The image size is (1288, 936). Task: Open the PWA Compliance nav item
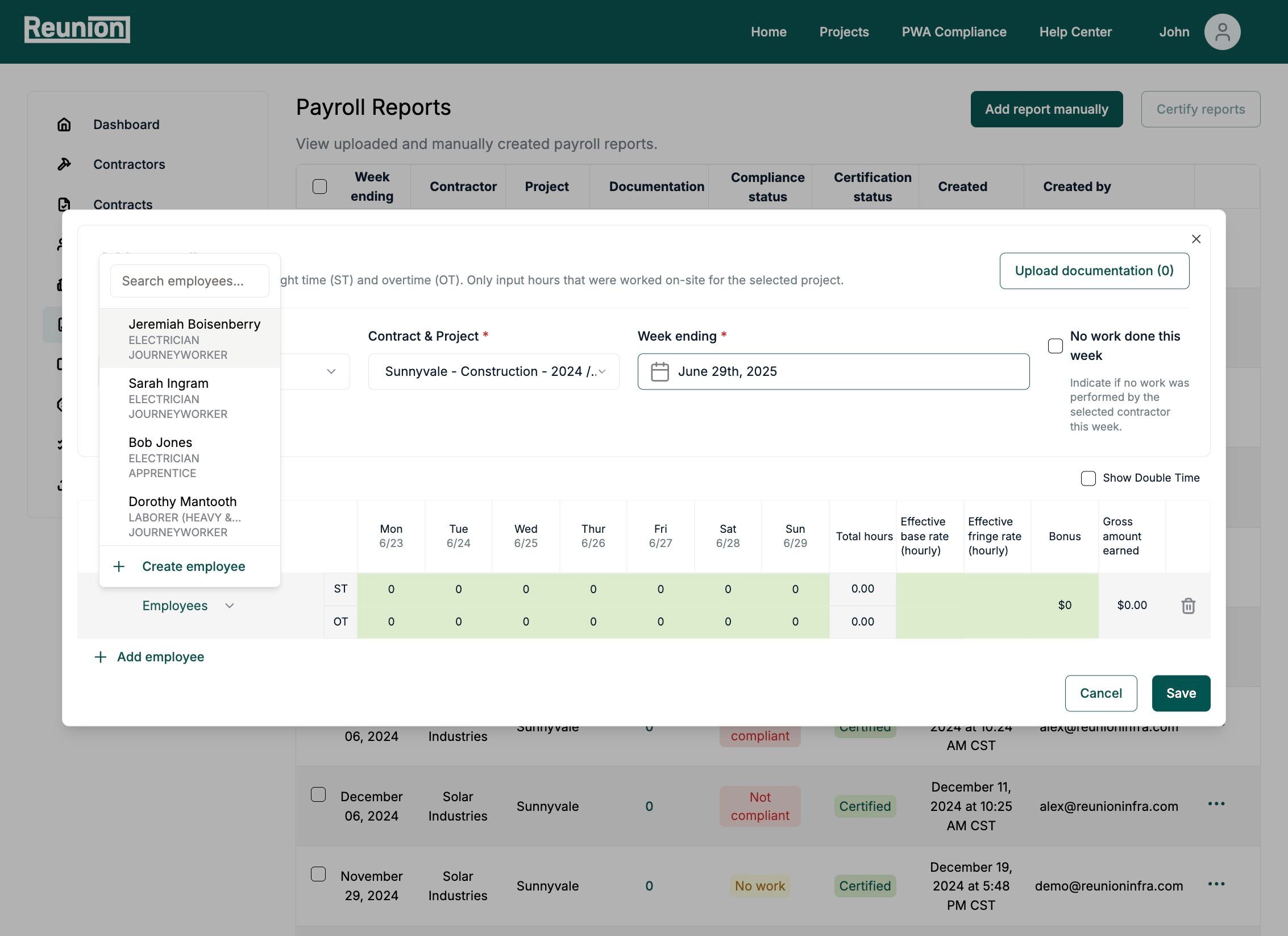(954, 32)
